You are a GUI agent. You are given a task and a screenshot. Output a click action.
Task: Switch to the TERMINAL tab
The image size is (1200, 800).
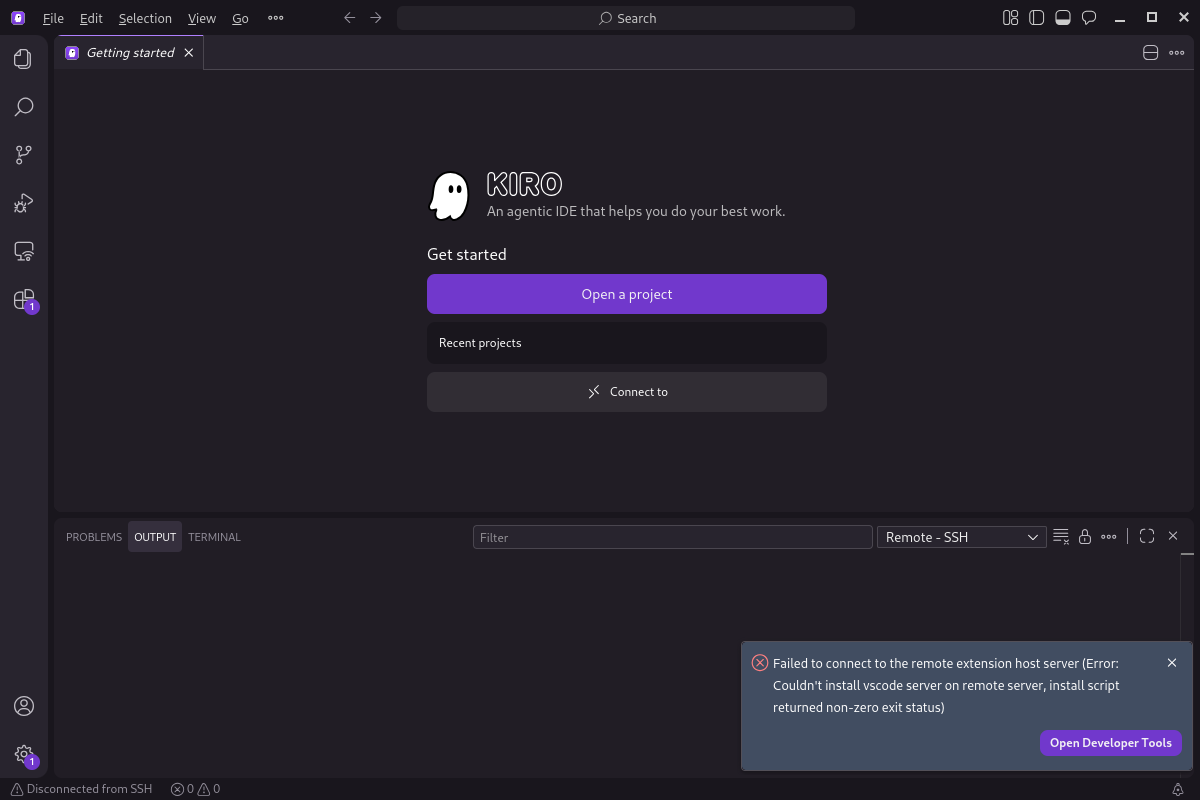coord(214,537)
